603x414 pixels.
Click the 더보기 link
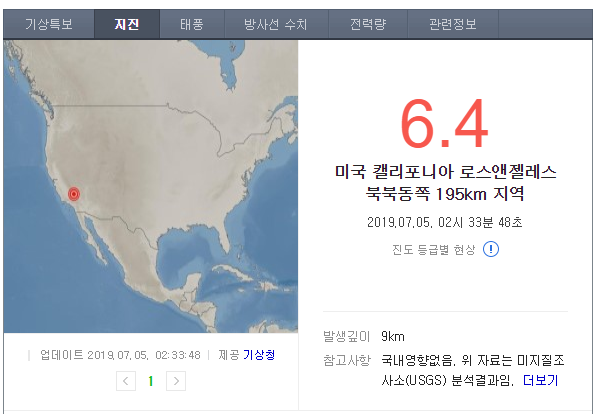pos(540,380)
